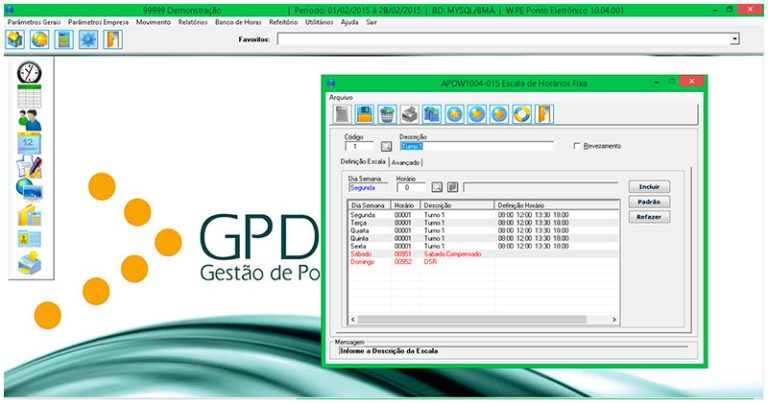Enable the Revezamento checkbox
This screenshot has height=407, width=768.
pos(578,146)
